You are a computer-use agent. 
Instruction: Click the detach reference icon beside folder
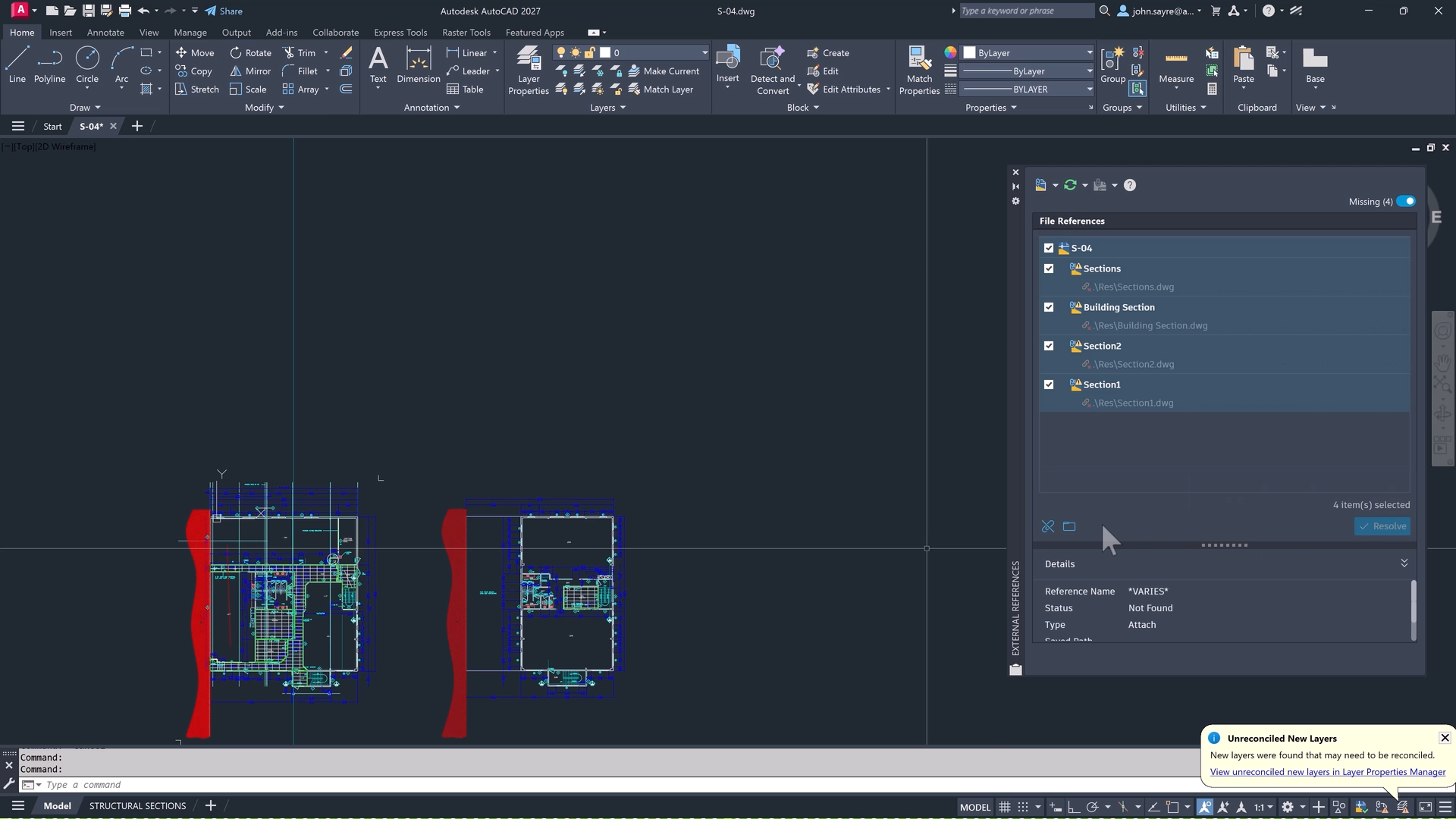[x=1048, y=526]
